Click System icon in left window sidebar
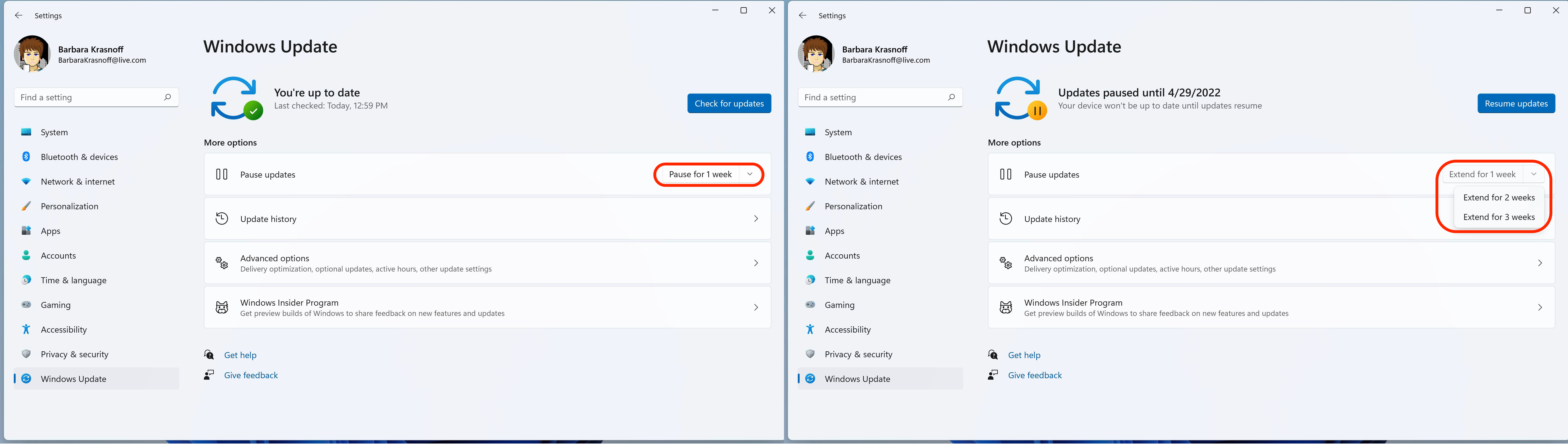The height and width of the screenshot is (444, 1568). pos(26,132)
